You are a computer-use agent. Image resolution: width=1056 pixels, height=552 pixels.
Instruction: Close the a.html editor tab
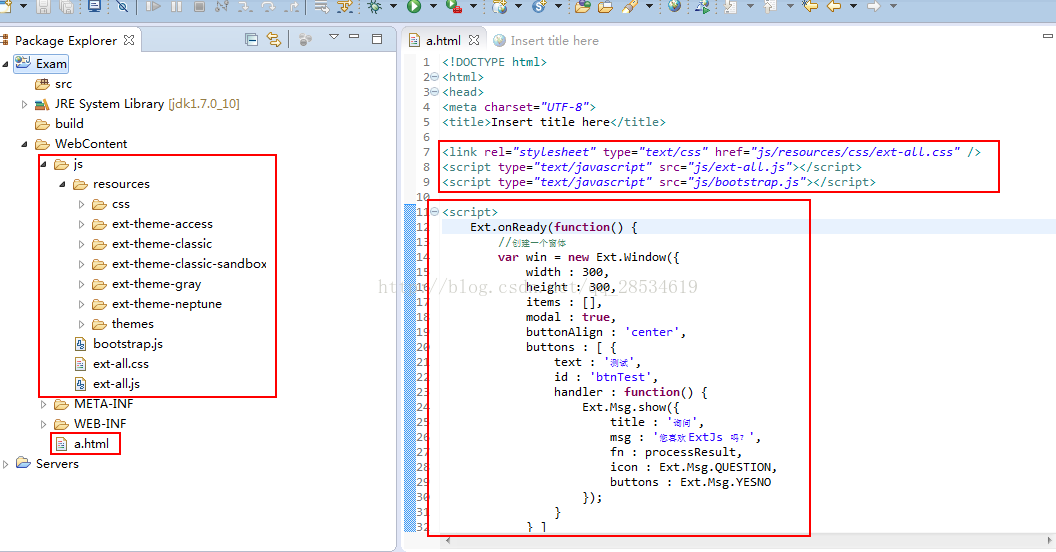pos(474,40)
